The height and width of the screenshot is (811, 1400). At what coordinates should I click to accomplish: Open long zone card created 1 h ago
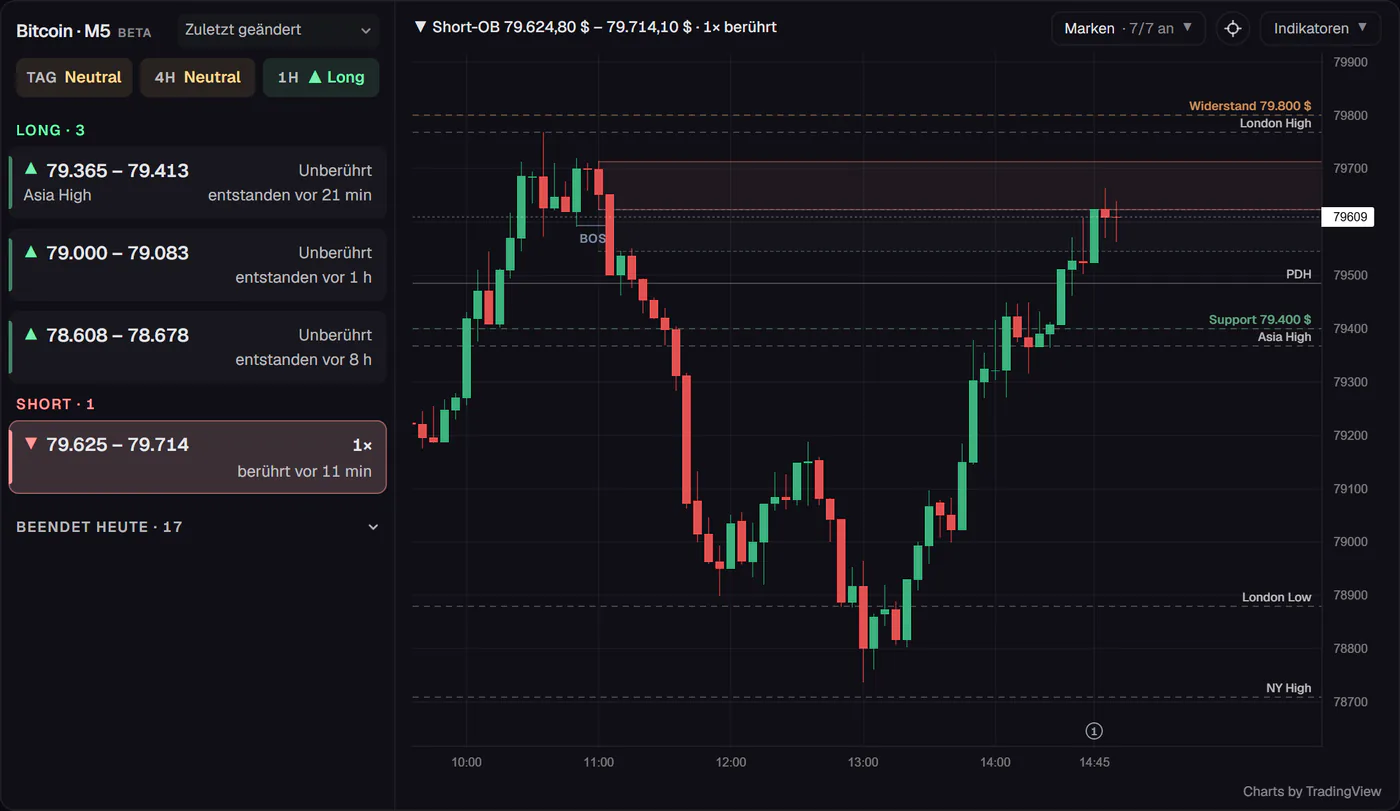pyautogui.click(x=198, y=264)
